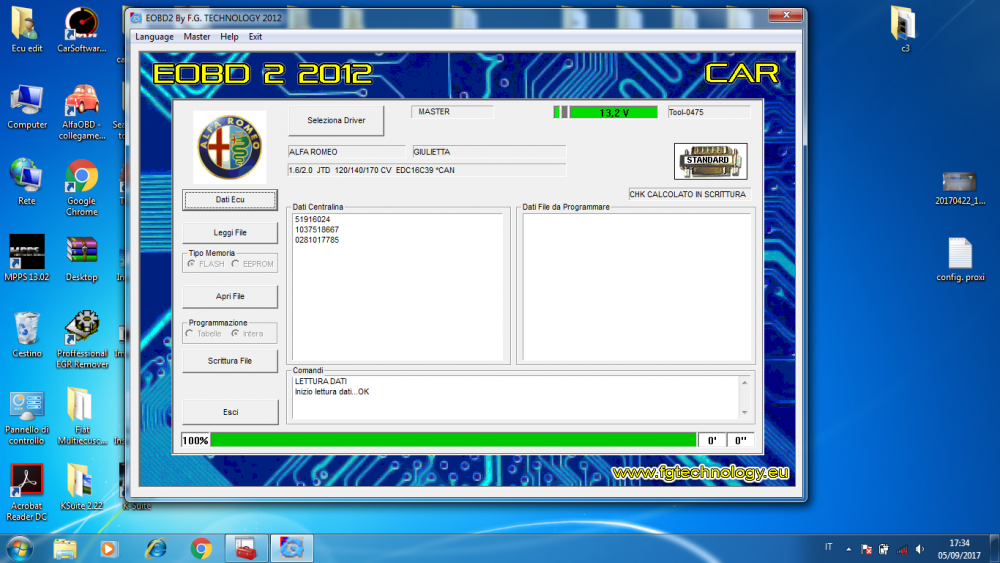
Task: Select EEPROM memory type
Action: pos(253,263)
